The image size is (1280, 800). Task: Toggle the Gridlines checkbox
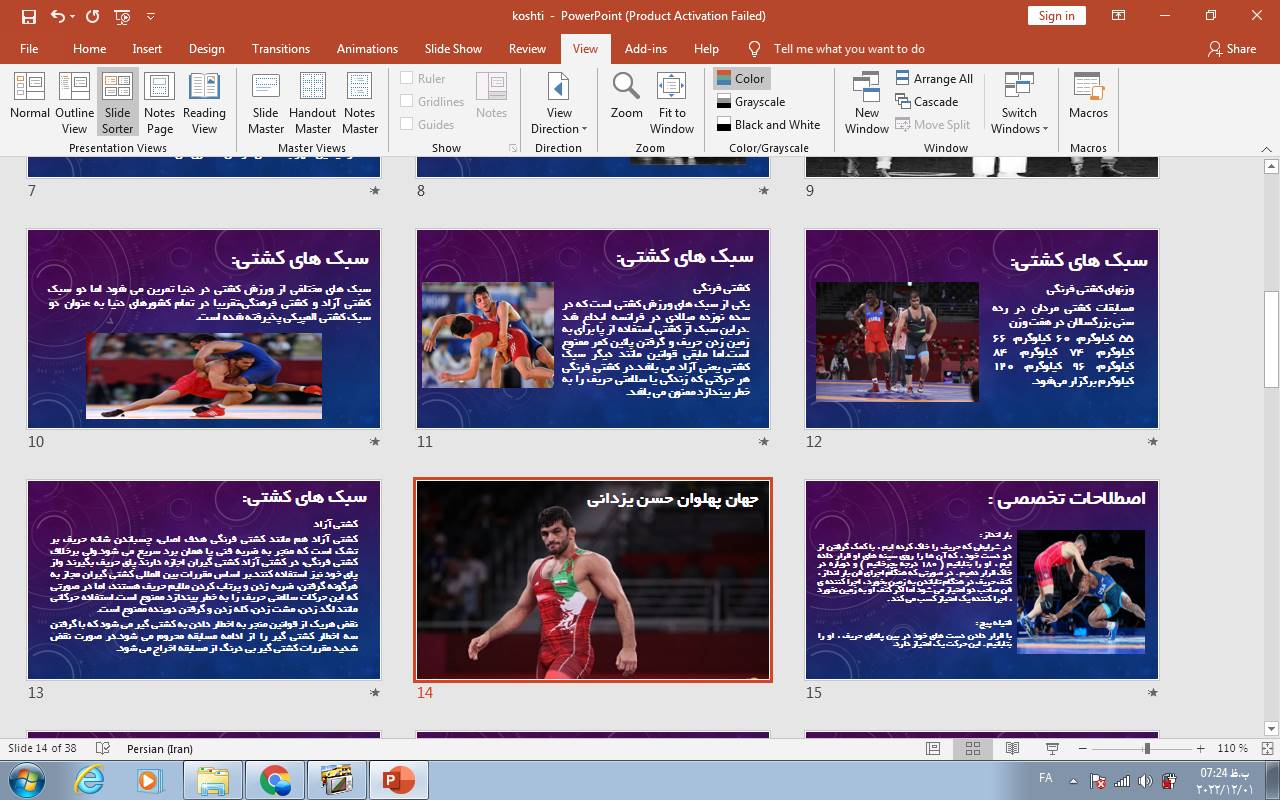click(x=407, y=101)
